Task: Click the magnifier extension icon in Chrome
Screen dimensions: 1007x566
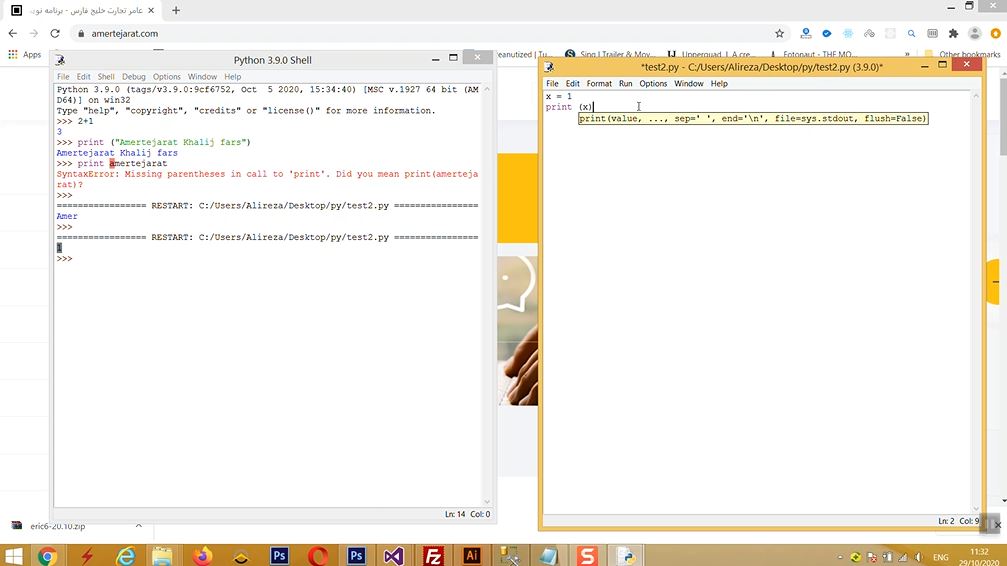Action: [x=911, y=33]
